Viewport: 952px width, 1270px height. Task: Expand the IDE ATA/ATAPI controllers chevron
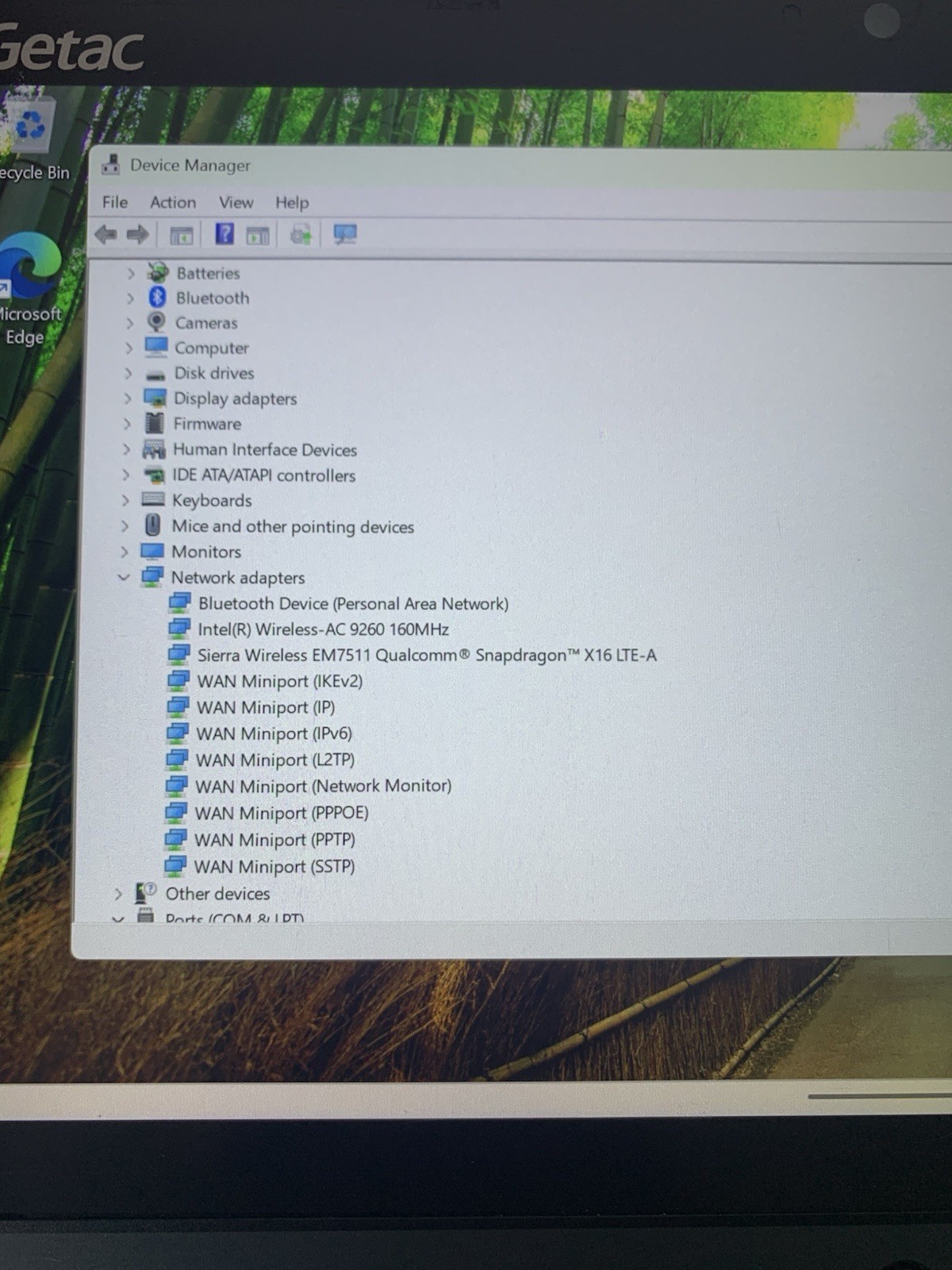125,475
